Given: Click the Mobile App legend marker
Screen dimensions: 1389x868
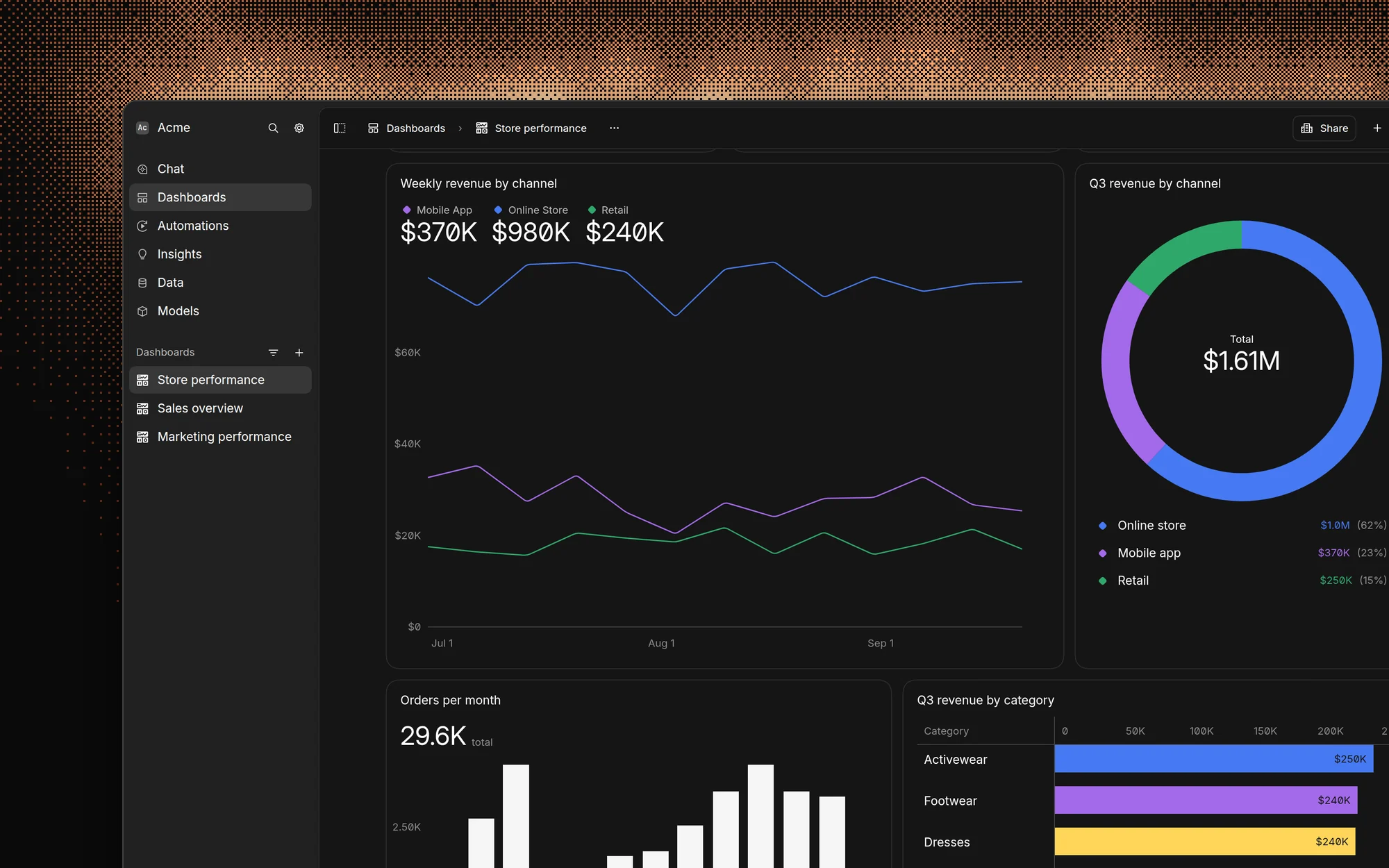Looking at the screenshot, I should tap(407, 210).
